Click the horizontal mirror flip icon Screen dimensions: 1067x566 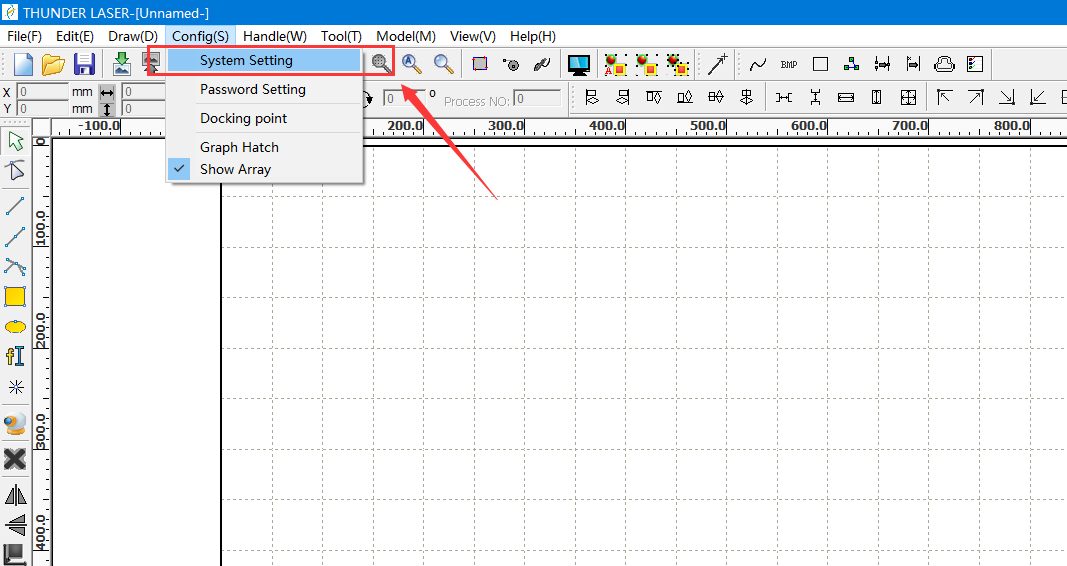point(16,495)
